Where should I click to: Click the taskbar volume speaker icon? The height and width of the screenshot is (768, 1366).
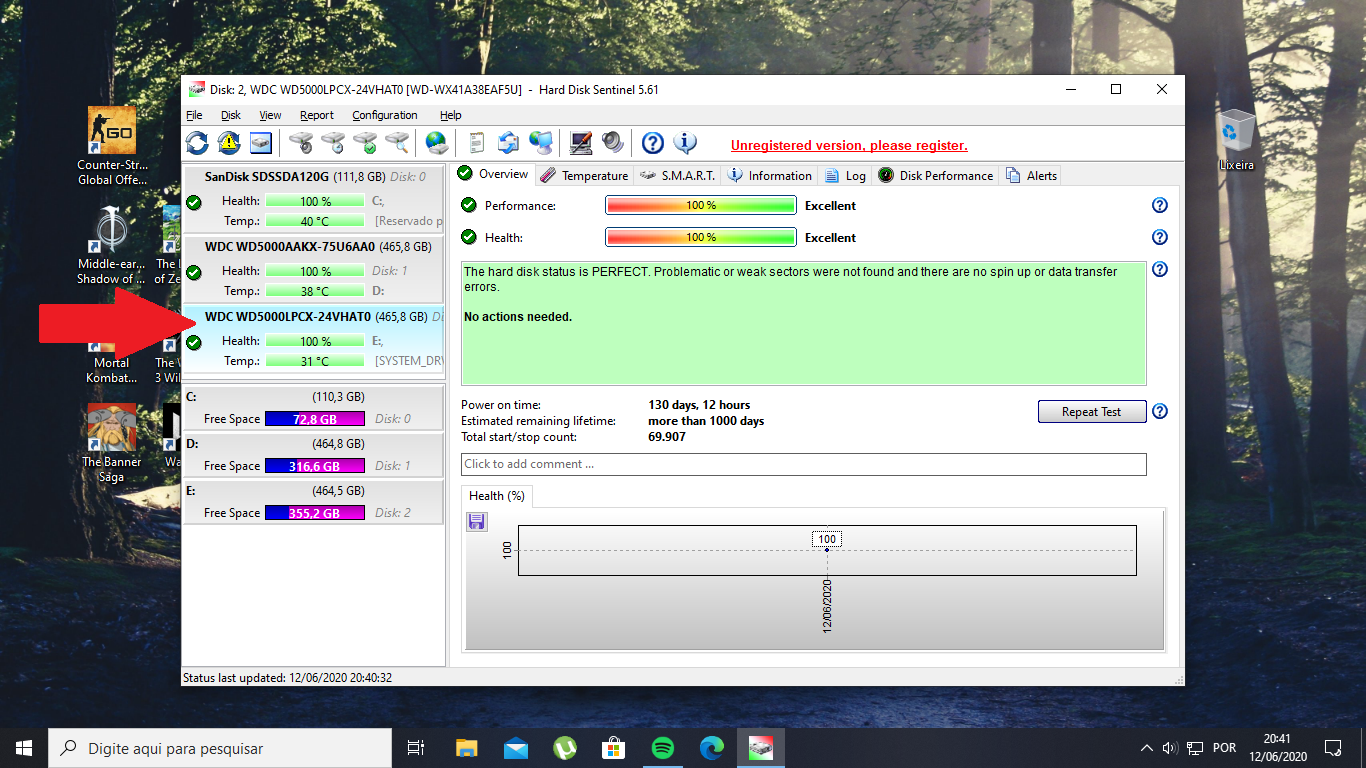(1170, 748)
